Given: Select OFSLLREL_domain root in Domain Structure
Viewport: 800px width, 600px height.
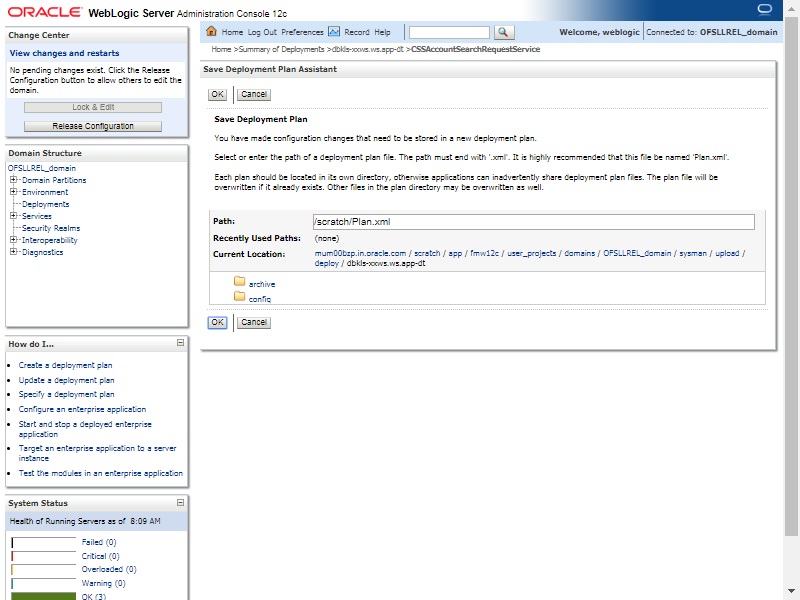Looking at the screenshot, I should (x=42, y=168).
